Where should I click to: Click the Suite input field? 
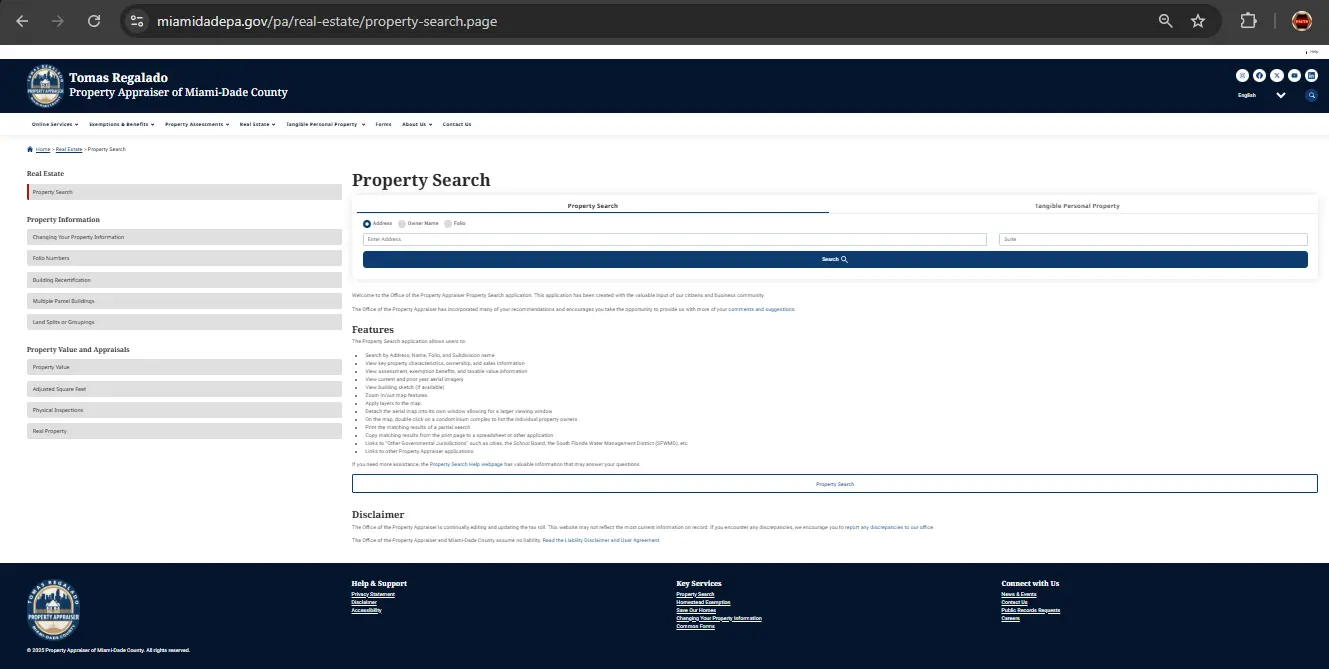(x=1152, y=240)
